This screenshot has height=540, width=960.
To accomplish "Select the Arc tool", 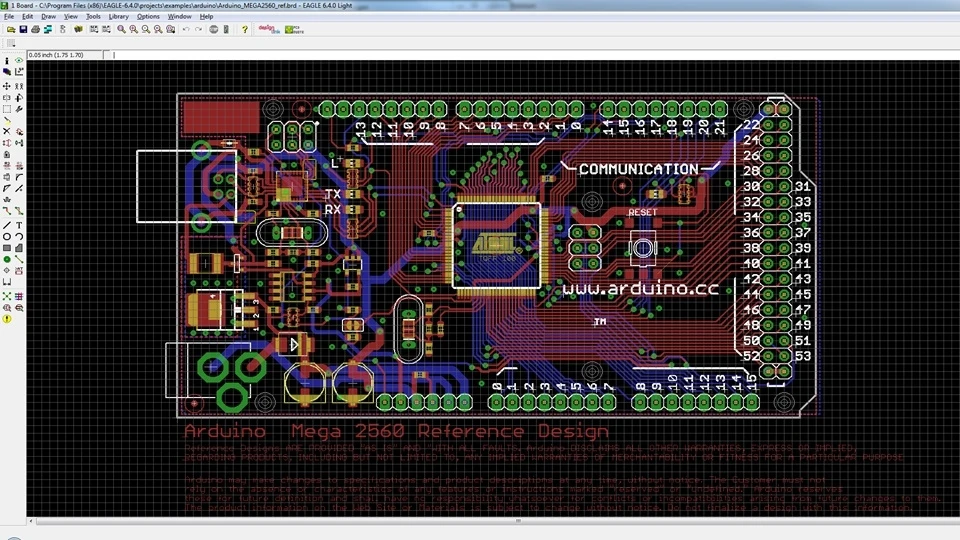I will (x=19, y=236).
